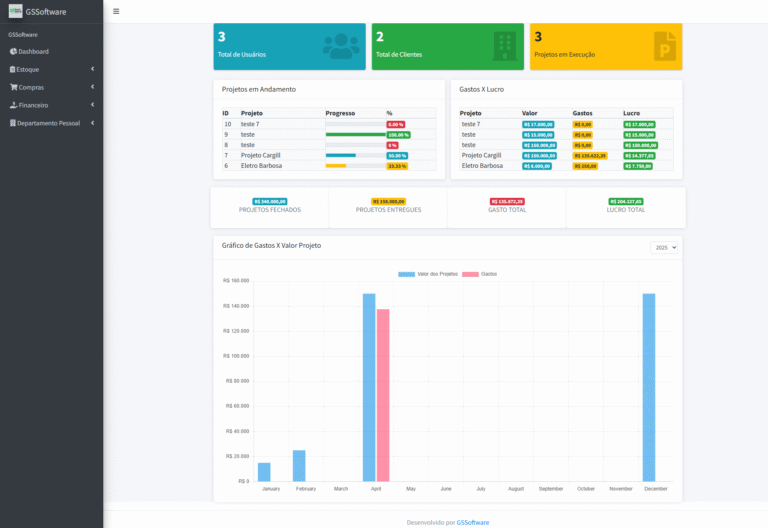Screen dimensions: 768x528
Task: Select the Compras sidebar menu item
Action: [x=31, y=87]
